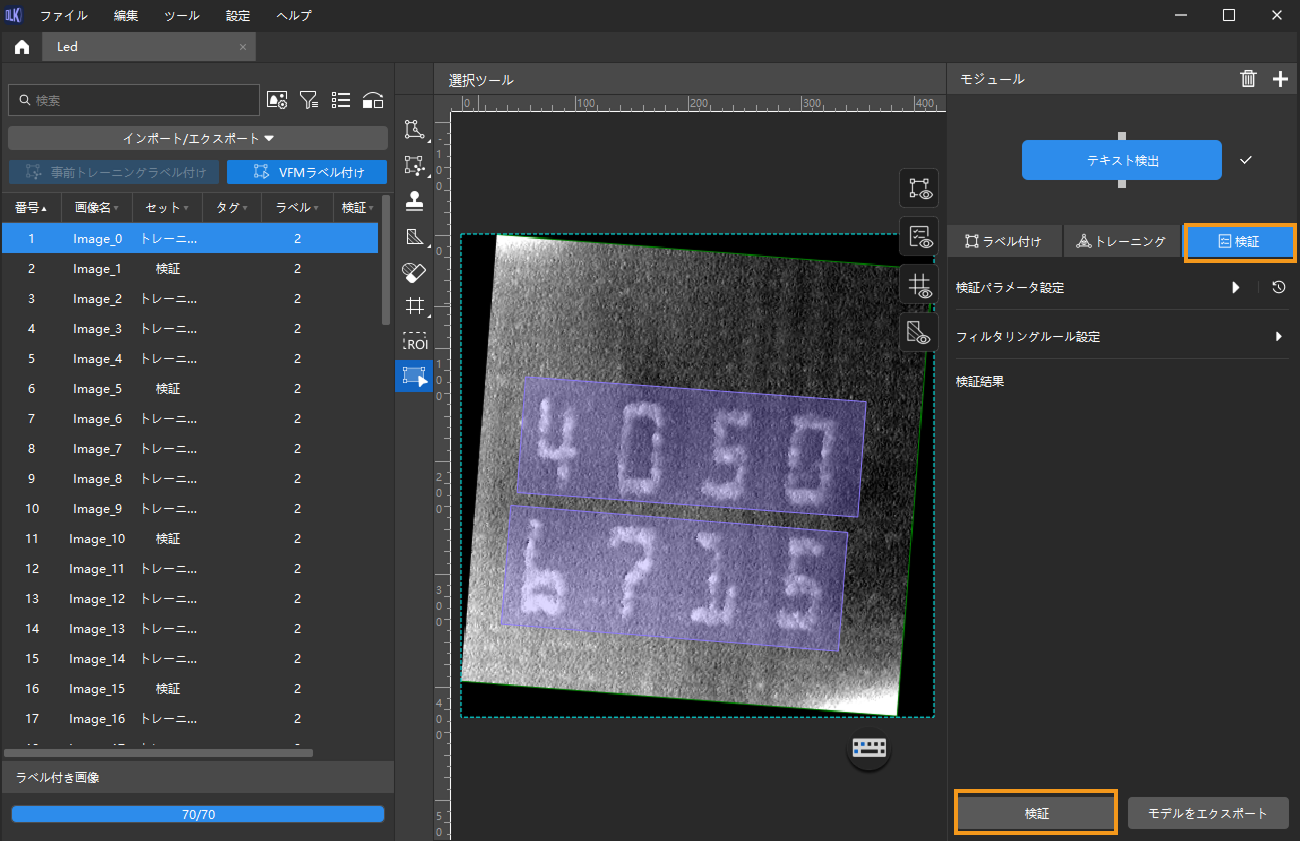This screenshot has width=1300, height=841.
Task: Click the 検証 button at bottom
Action: point(1036,813)
